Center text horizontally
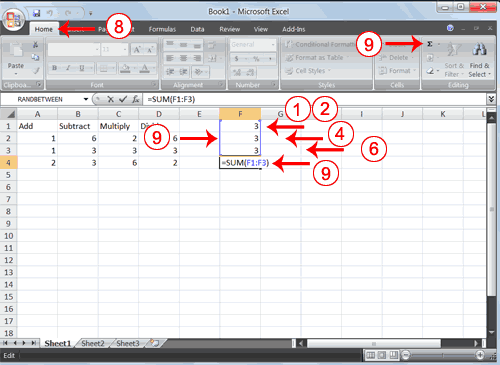 183,58
